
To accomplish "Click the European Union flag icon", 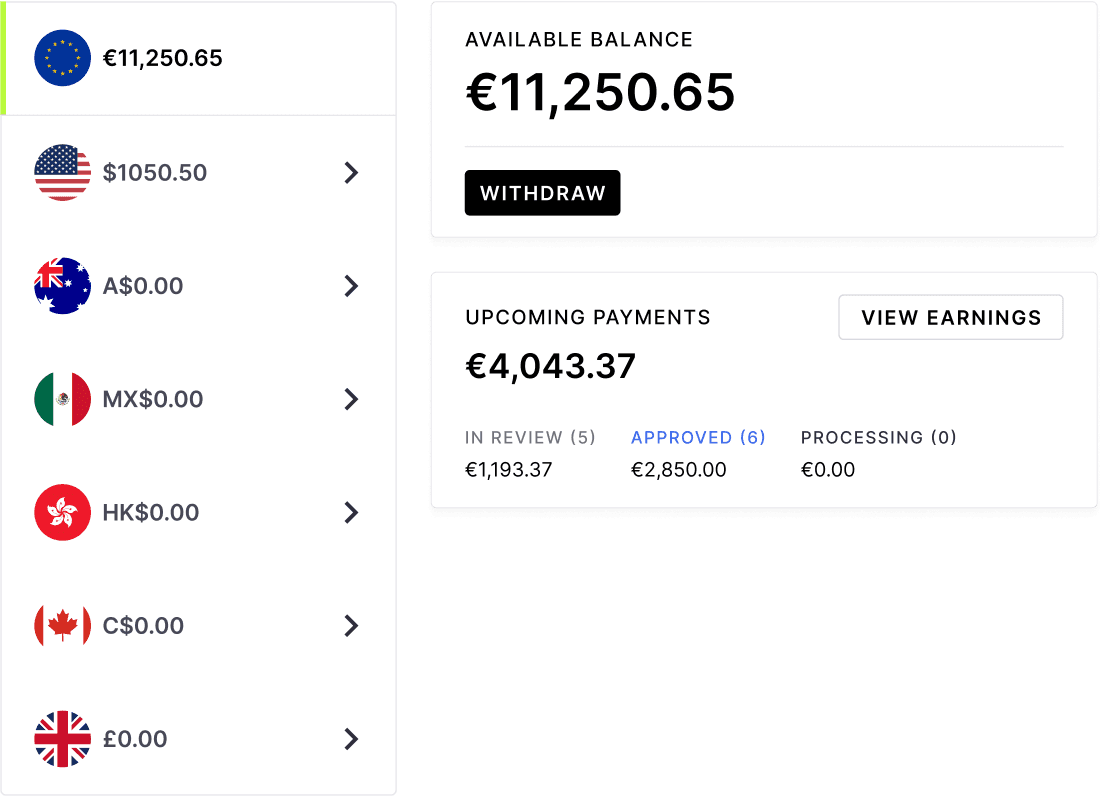I will [x=63, y=58].
